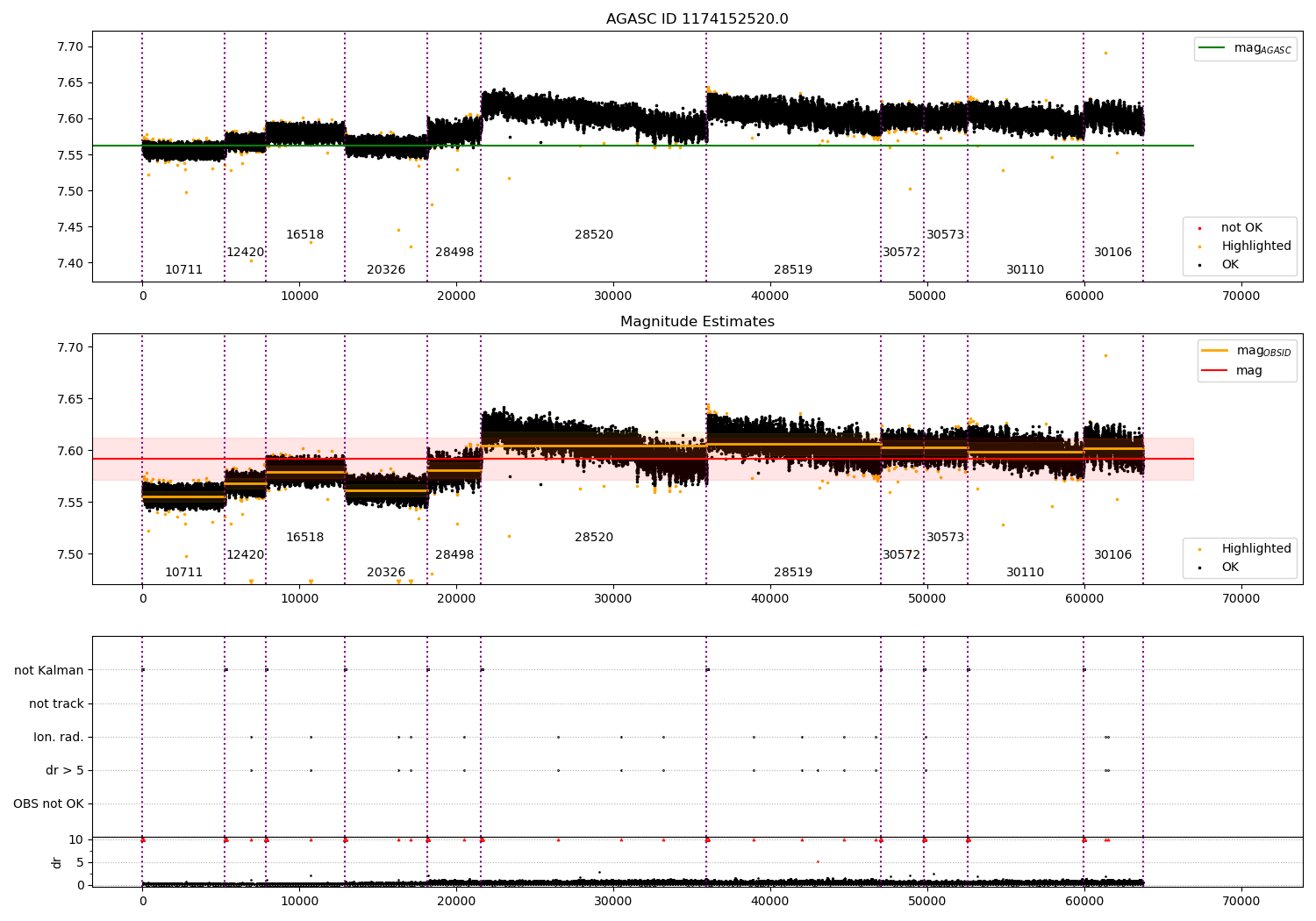The width and height of the screenshot is (1316, 921).
Task: Click obsid label '10711' in top plot
Action: click(x=184, y=270)
